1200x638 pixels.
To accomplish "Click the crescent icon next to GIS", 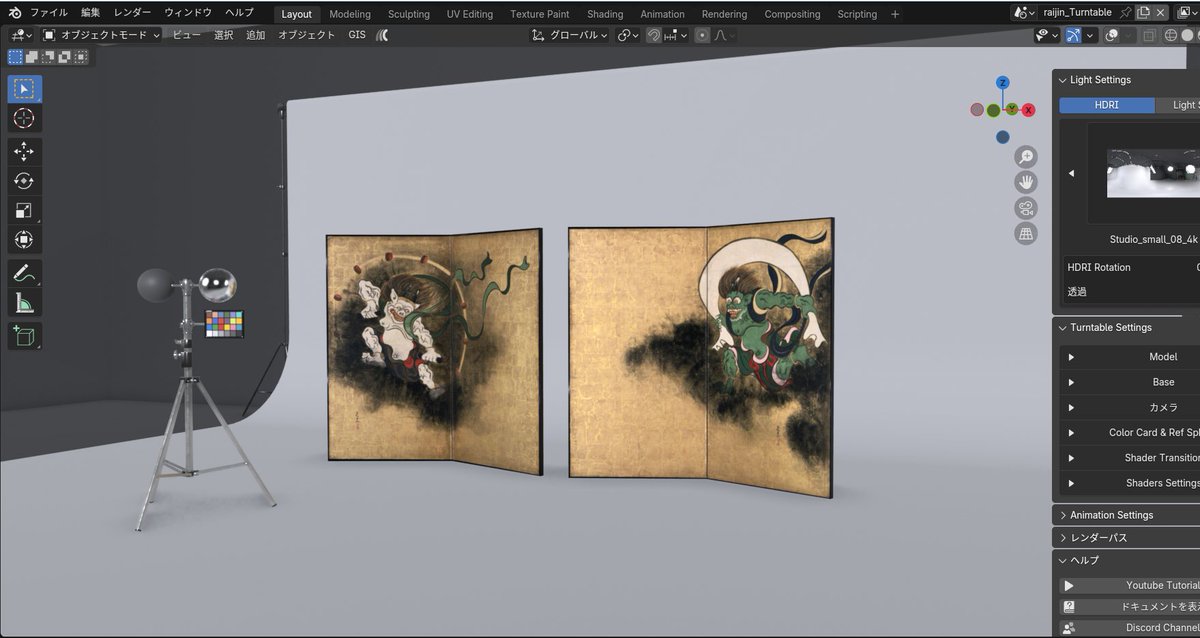I will pos(383,35).
